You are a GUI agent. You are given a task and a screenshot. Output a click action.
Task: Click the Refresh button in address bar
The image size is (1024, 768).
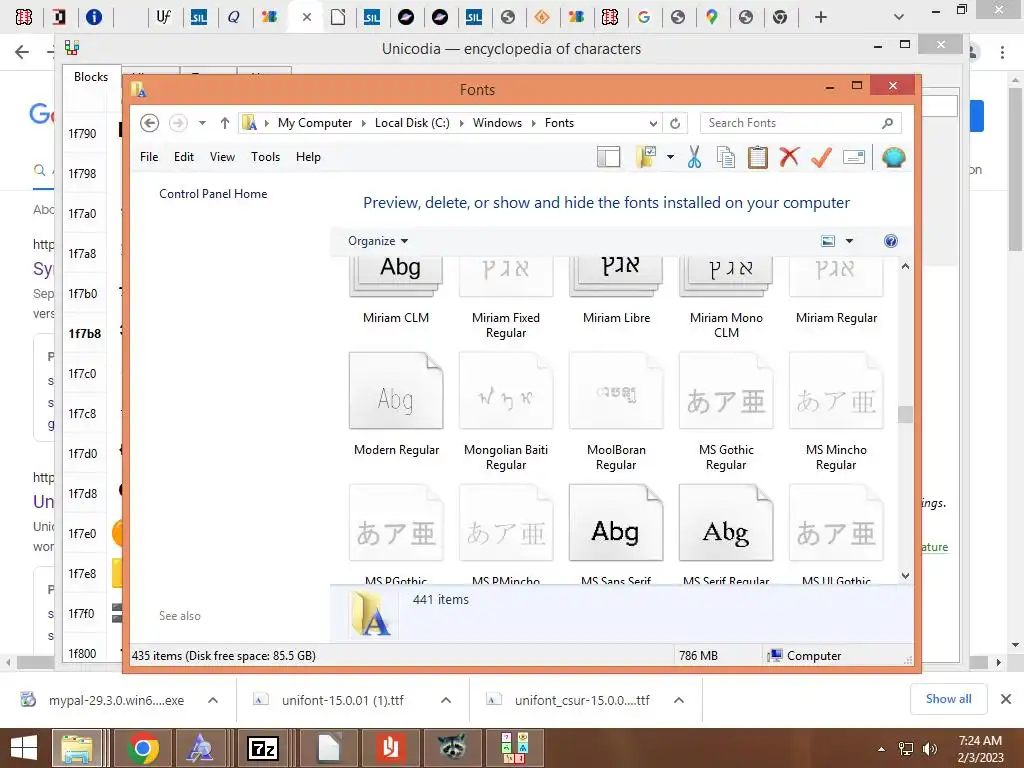coord(675,123)
